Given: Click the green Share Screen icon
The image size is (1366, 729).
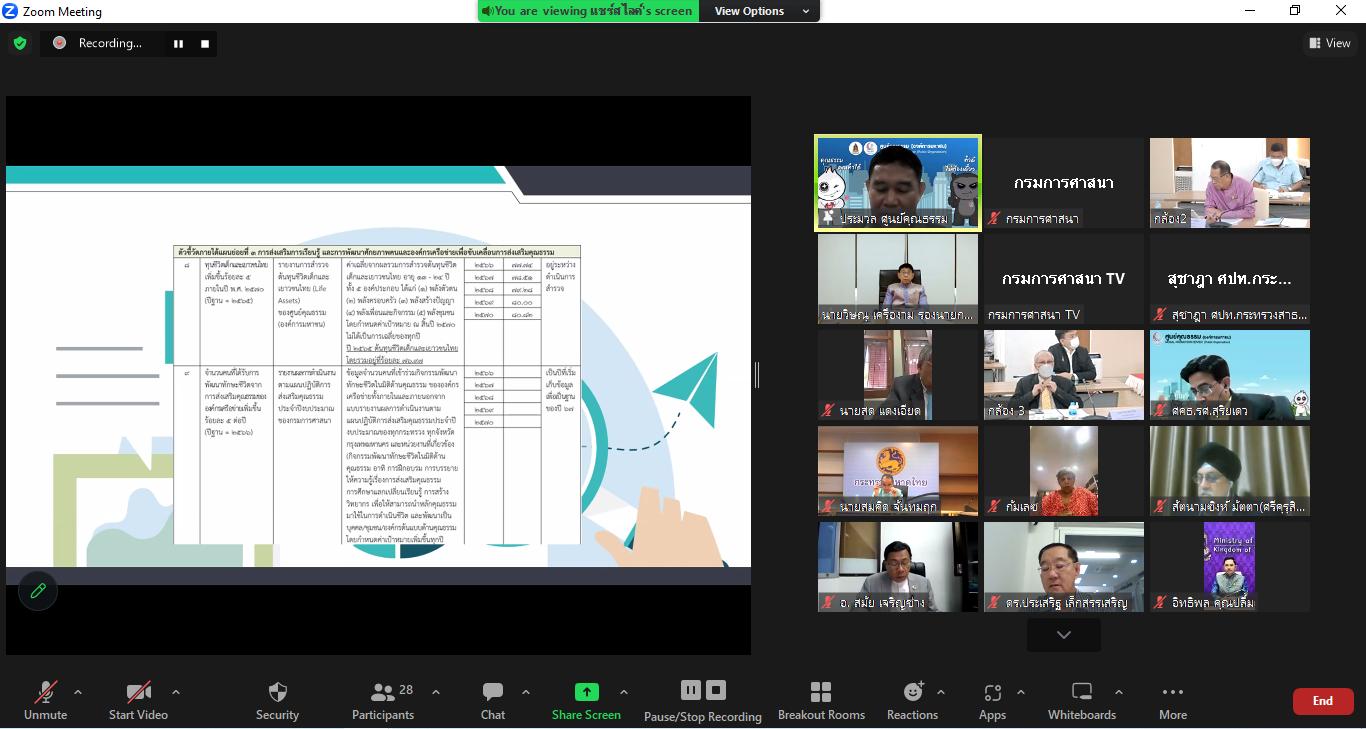Looking at the screenshot, I should pyautogui.click(x=586, y=692).
